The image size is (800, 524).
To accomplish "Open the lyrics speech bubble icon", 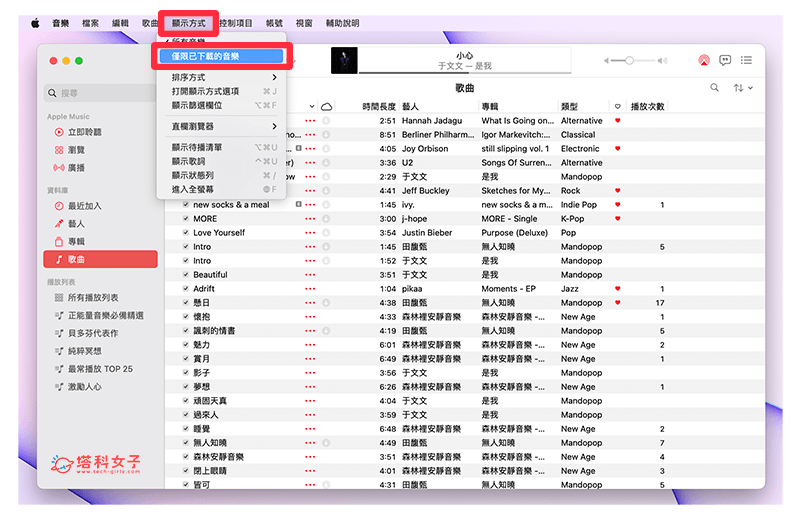I will coord(725,60).
